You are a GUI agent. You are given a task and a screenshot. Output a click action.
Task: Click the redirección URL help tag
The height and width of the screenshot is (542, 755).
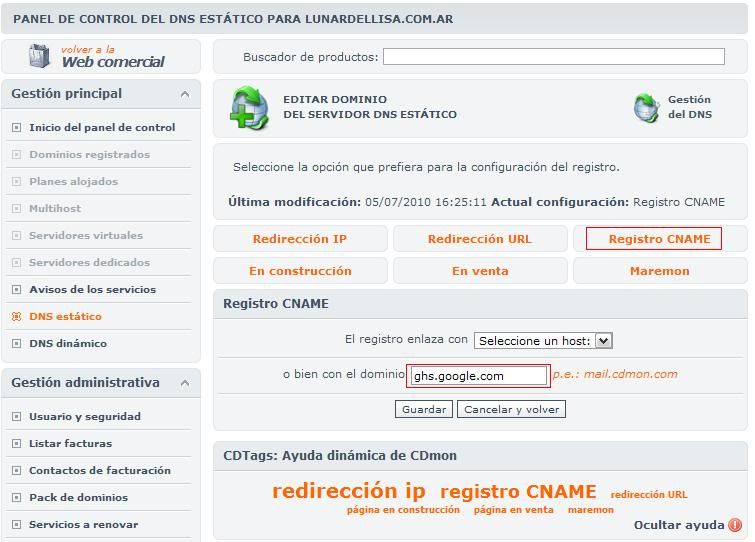[649, 494]
